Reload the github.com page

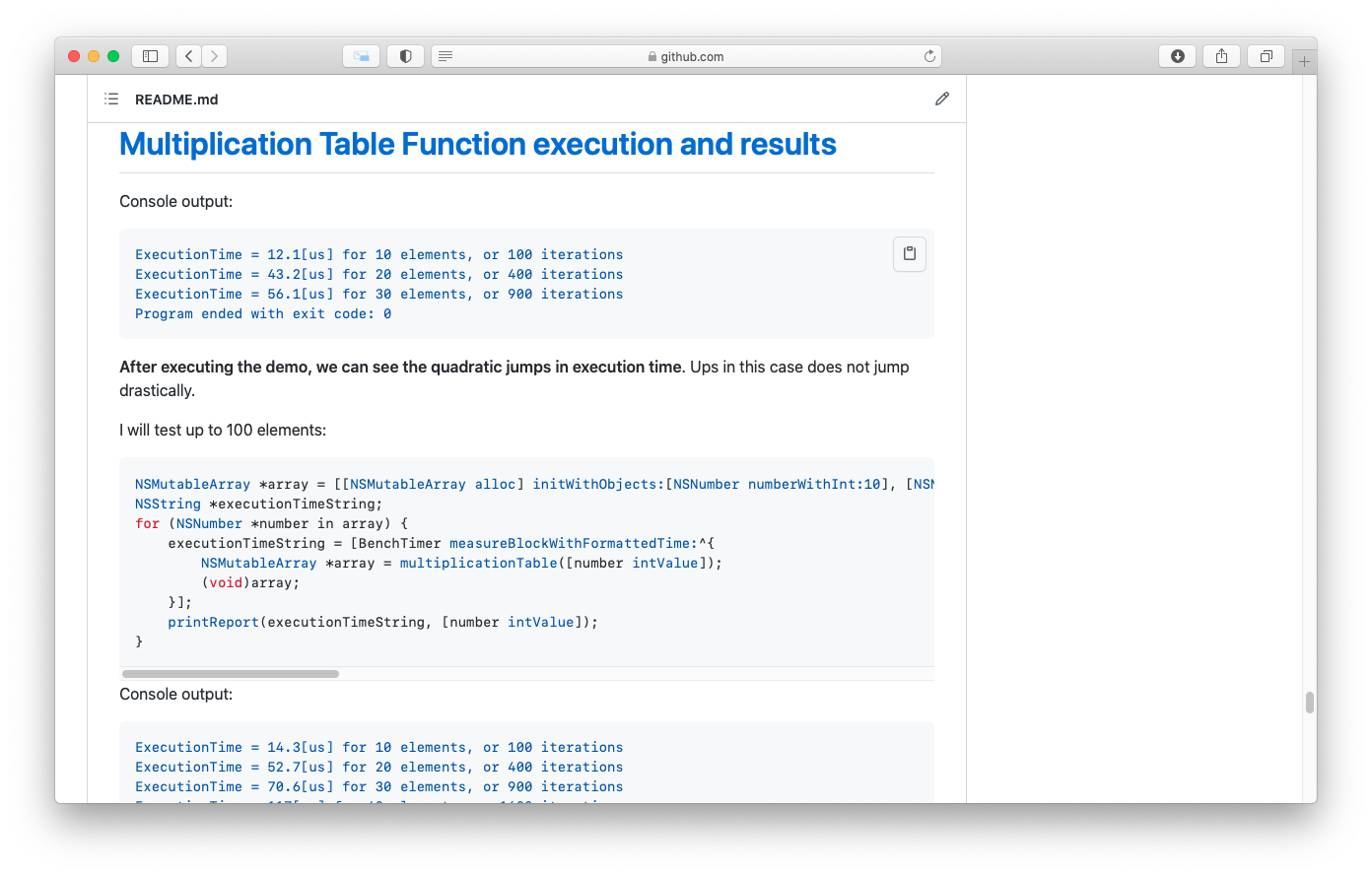pyautogui.click(x=929, y=56)
